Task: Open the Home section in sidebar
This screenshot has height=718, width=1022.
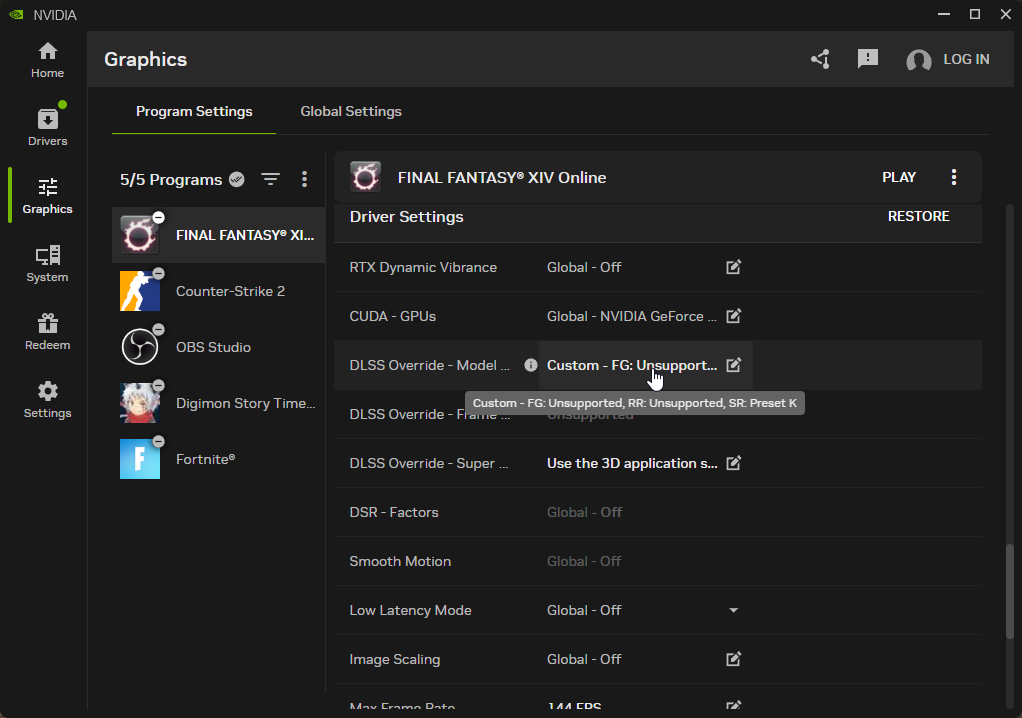Action: [x=47, y=59]
